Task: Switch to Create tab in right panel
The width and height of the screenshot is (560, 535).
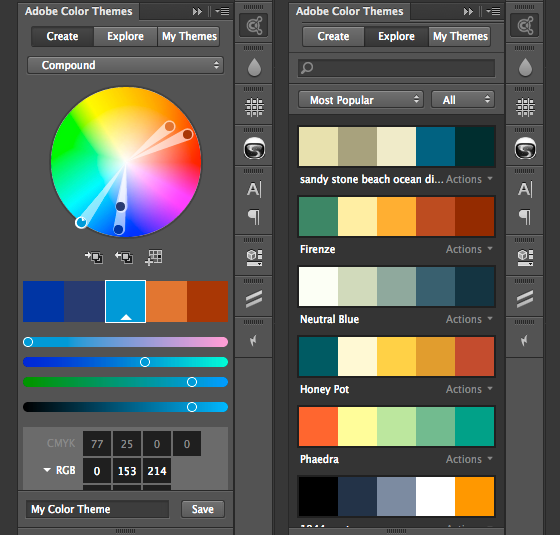Action: click(334, 36)
